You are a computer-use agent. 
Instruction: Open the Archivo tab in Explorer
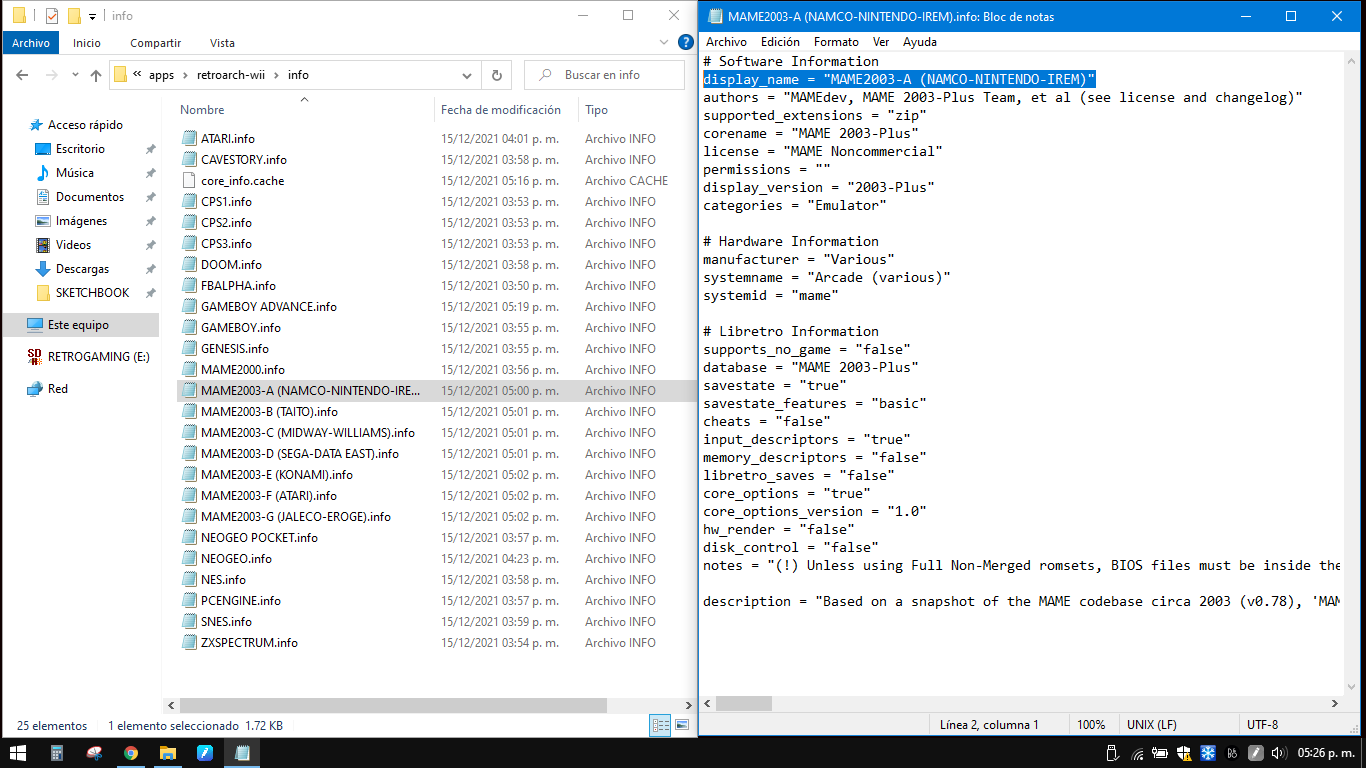[x=31, y=43]
